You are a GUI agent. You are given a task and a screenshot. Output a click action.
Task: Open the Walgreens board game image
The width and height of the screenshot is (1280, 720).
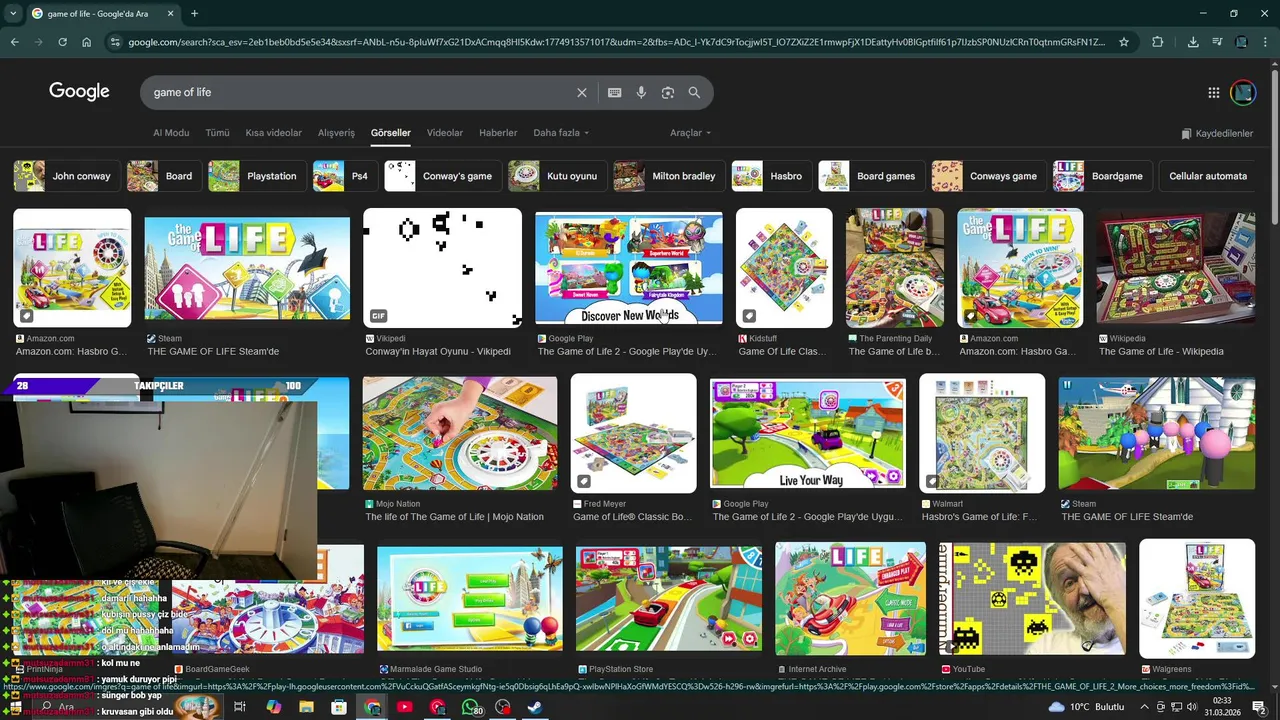(1197, 598)
